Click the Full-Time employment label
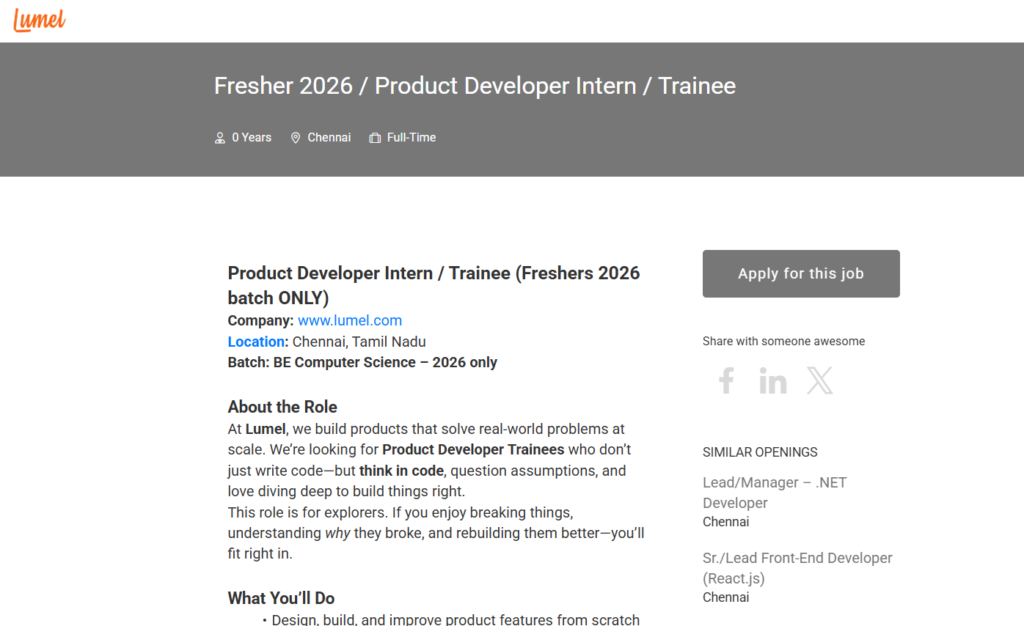The height and width of the screenshot is (626, 1024). pos(410,137)
